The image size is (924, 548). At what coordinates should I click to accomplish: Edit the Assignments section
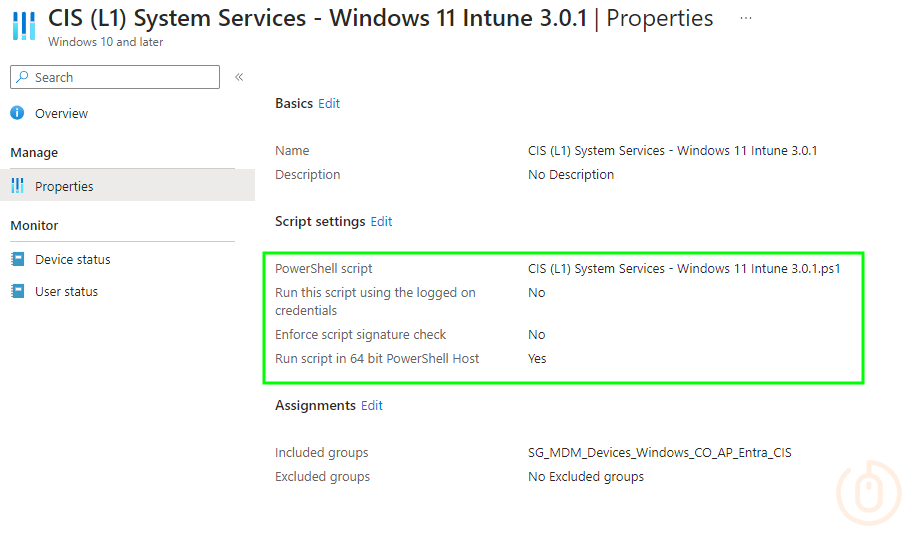(372, 406)
